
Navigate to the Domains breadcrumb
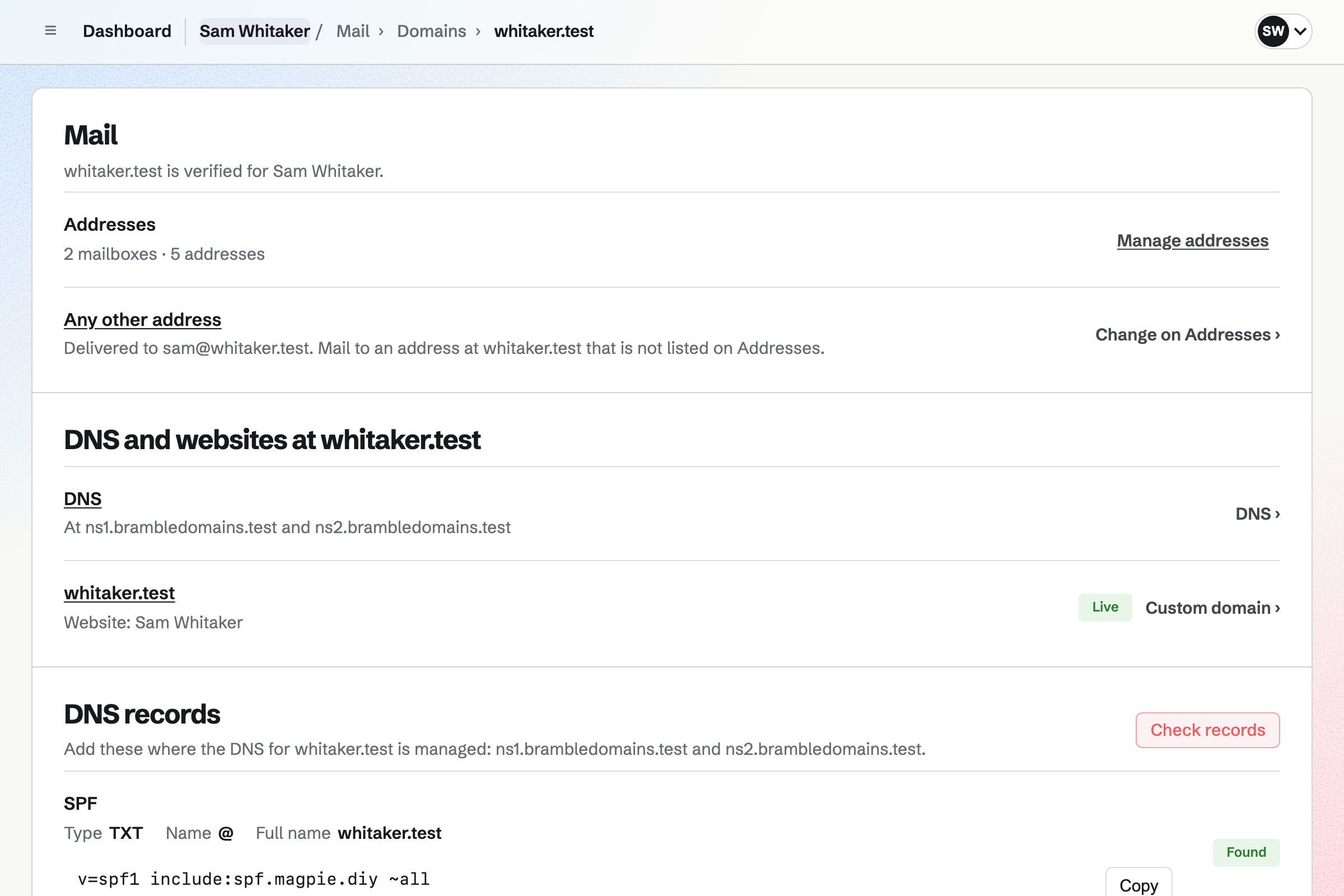[431, 31]
